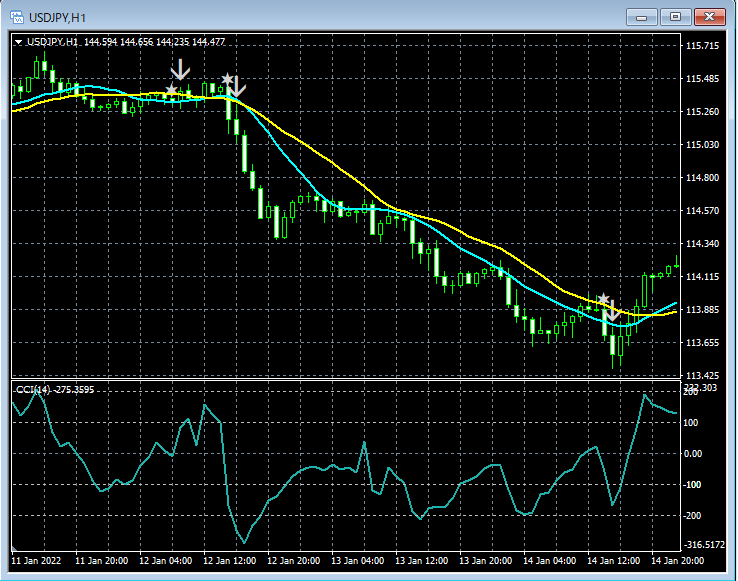Select the first sell arrow signal near 12 Jan 04:00
The width and height of the screenshot is (738, 581).
(x=180, y=70)
